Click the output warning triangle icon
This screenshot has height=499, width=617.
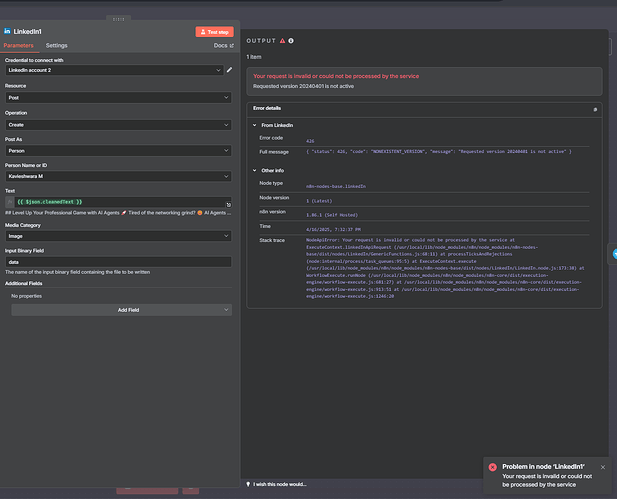[x=282, y=41]
